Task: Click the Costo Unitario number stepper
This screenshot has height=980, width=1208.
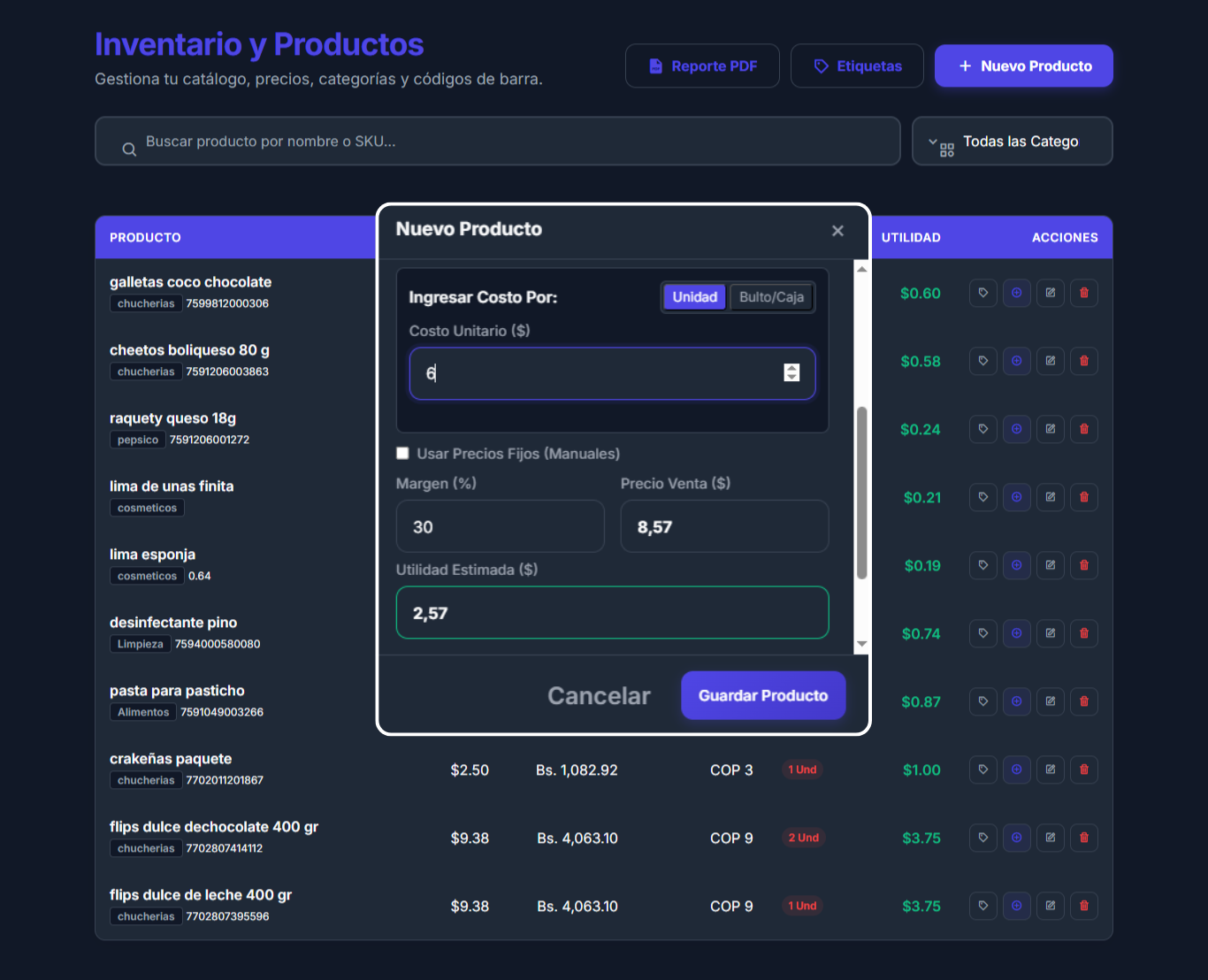Action: [791, 373]
